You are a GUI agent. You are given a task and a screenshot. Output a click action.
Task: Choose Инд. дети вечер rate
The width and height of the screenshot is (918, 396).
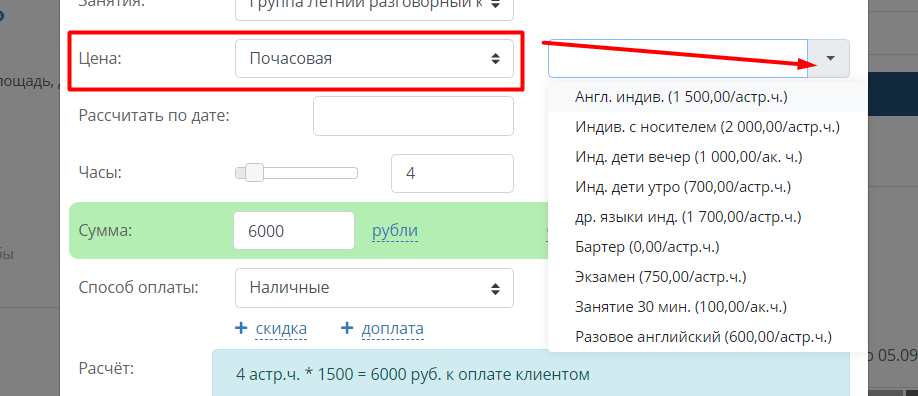coord(706,157)
